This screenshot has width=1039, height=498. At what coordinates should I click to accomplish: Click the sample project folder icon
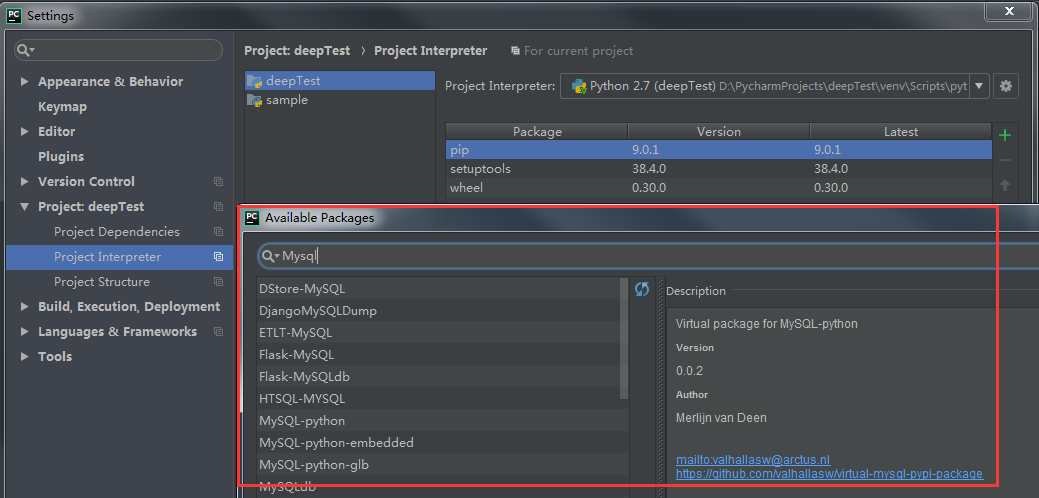click(x=254, y=101)
